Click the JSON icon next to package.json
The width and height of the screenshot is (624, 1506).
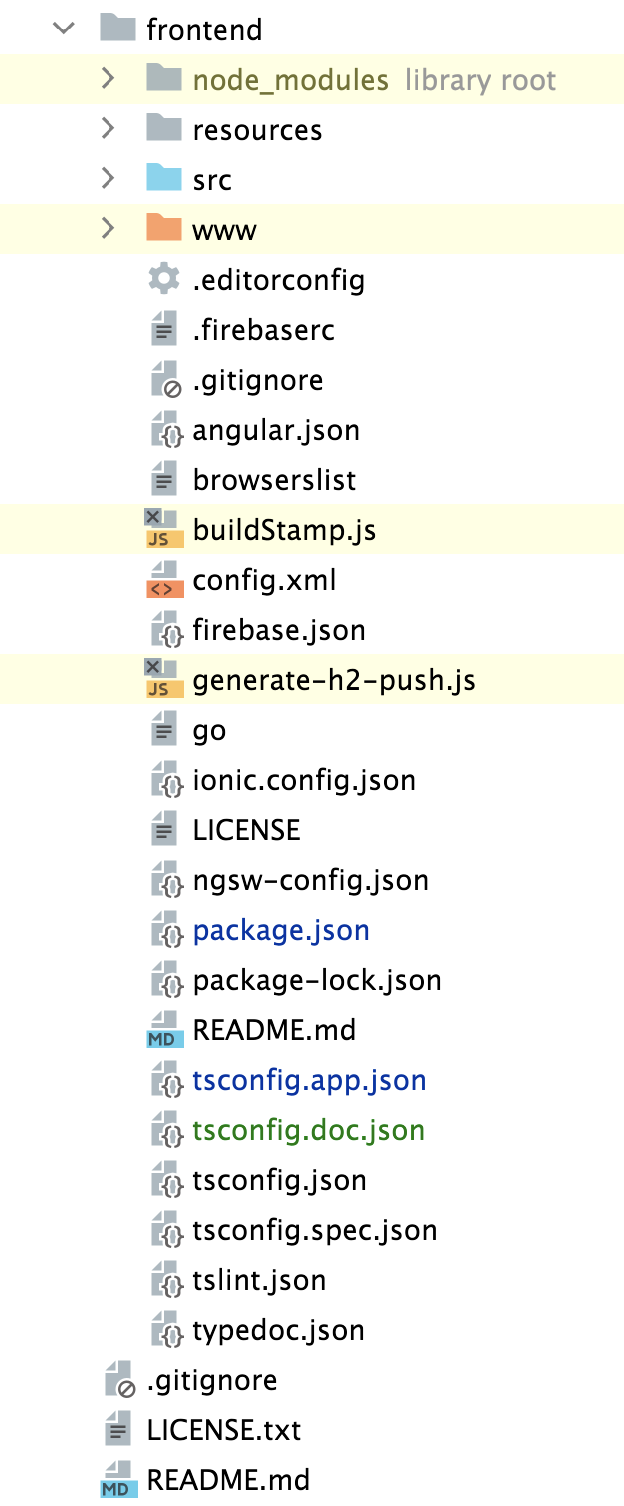point(163,930)
